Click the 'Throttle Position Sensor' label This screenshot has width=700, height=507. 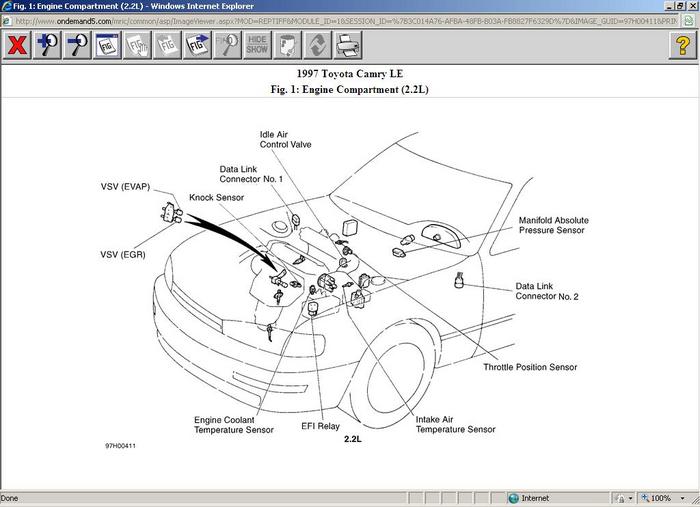[530, 367]
